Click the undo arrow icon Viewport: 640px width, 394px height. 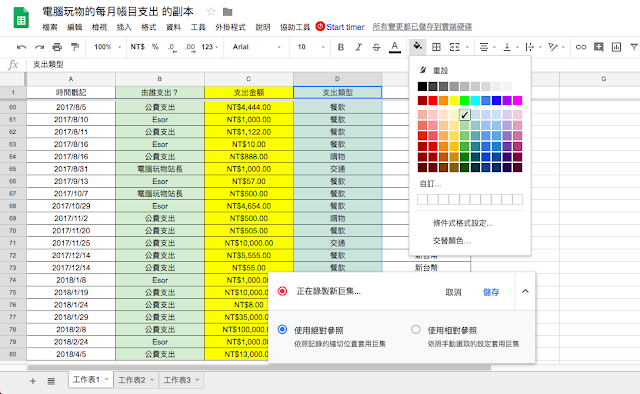(x=21, y=47)
